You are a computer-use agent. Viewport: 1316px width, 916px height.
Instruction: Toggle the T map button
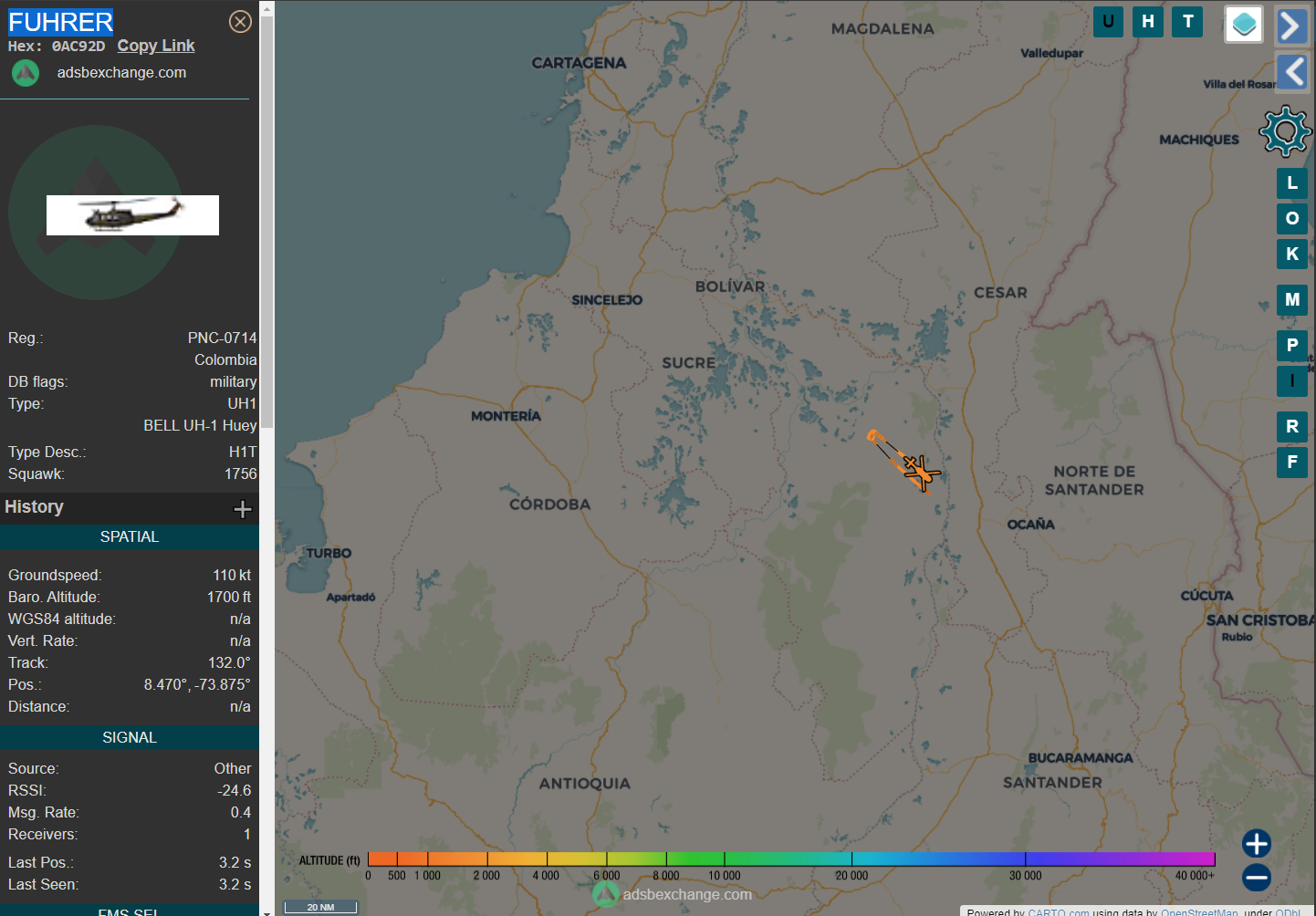(1188, 22)
